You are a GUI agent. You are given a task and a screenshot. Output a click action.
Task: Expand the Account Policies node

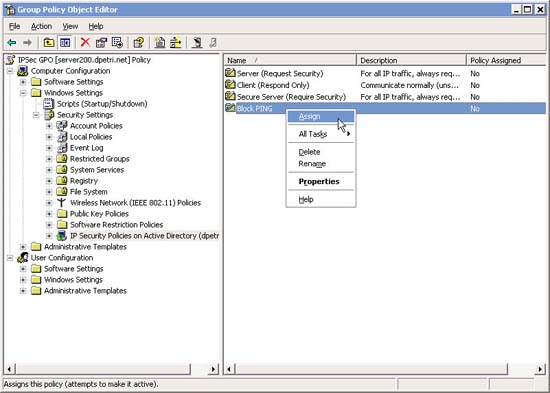click(x=49, y=126)
